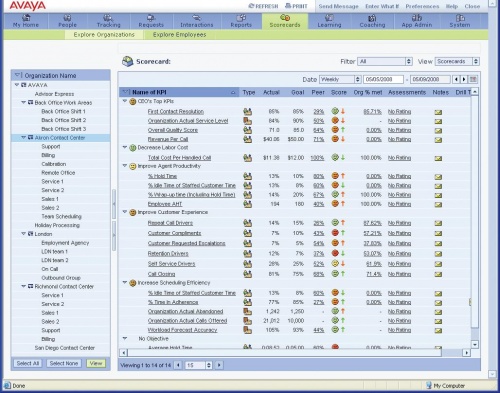Open notes envelope for Customer Compliments
This screenshot has height=393, width=500.
438,233
